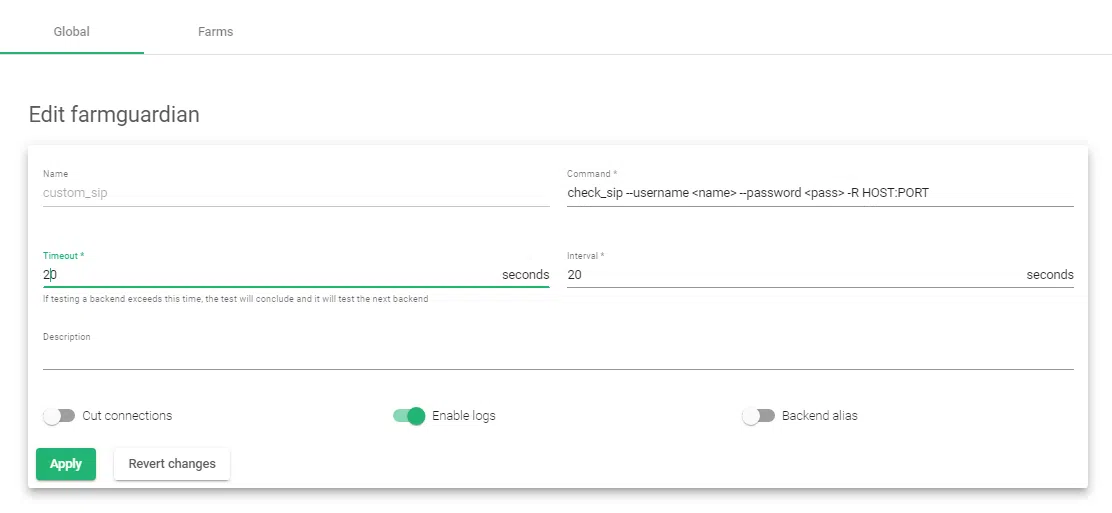Click the "Backend alias" label text

(819, 416)
